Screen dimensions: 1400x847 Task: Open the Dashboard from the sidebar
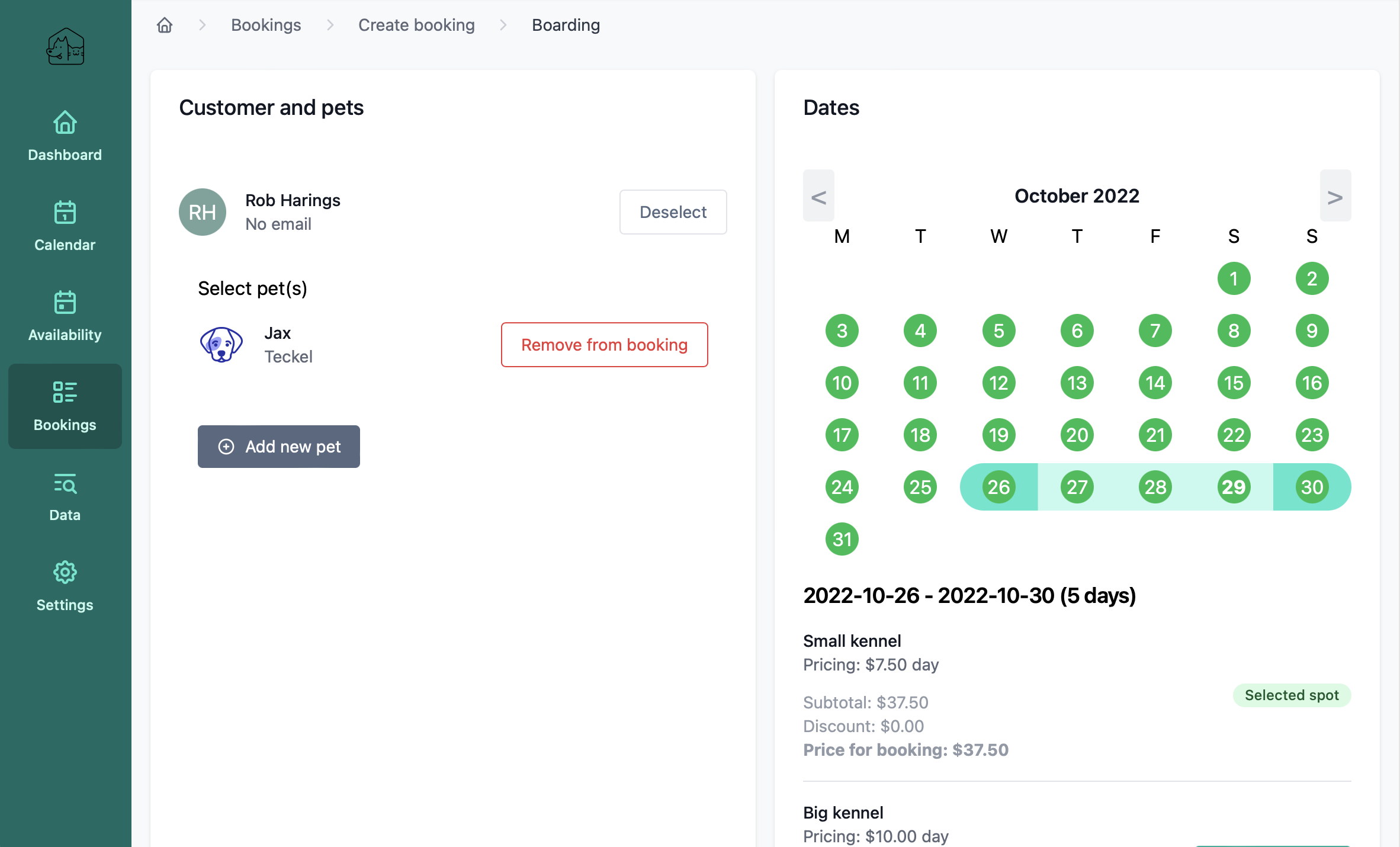click(64, 136)
